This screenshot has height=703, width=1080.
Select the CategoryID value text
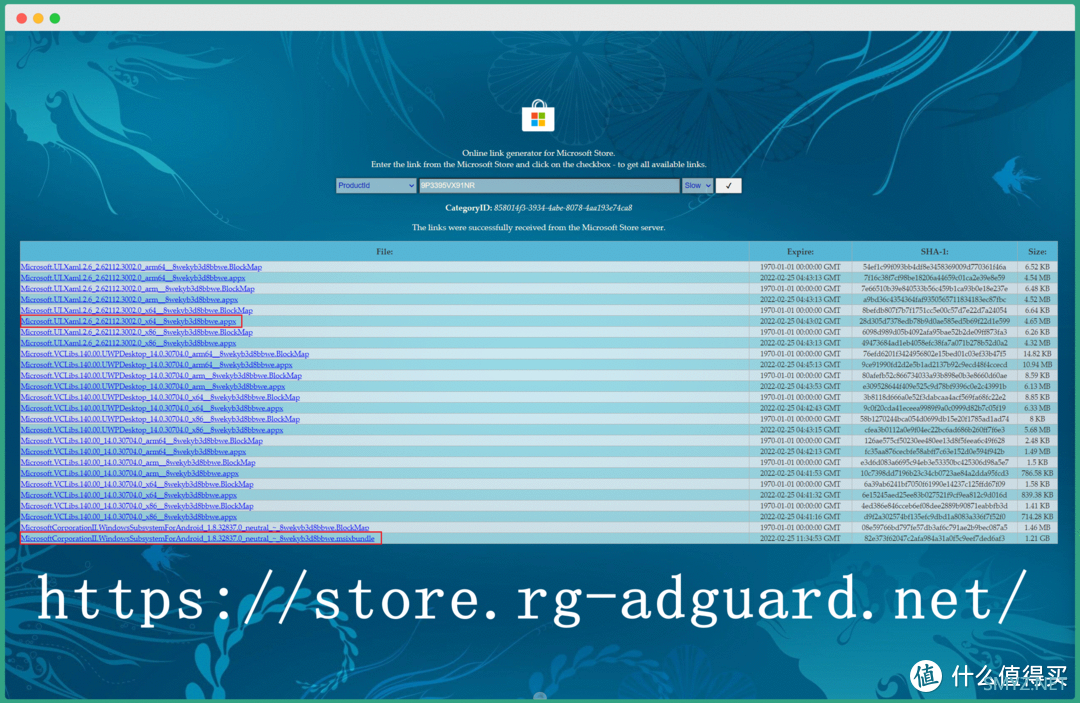point(563,208)
